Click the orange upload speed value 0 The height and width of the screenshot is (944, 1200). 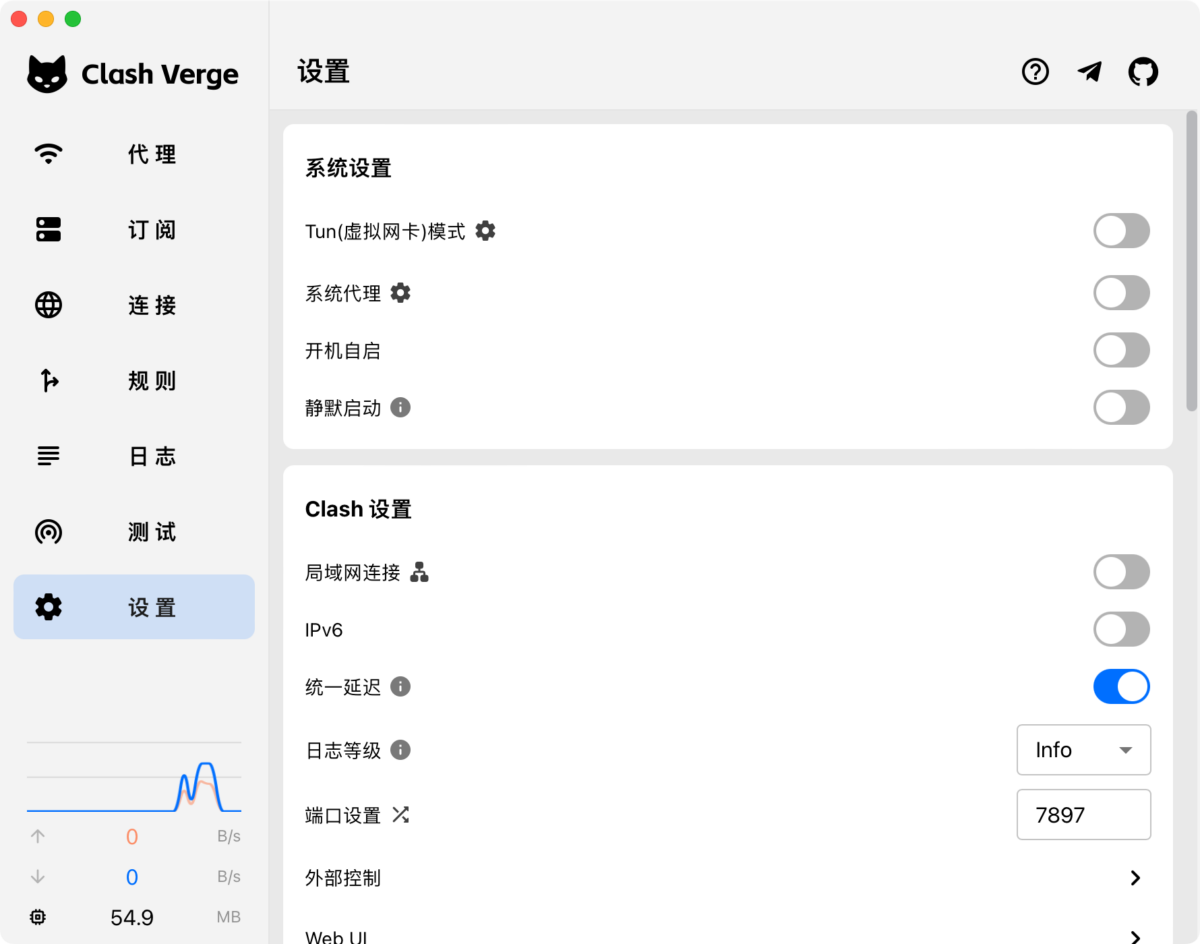(132, 837)
